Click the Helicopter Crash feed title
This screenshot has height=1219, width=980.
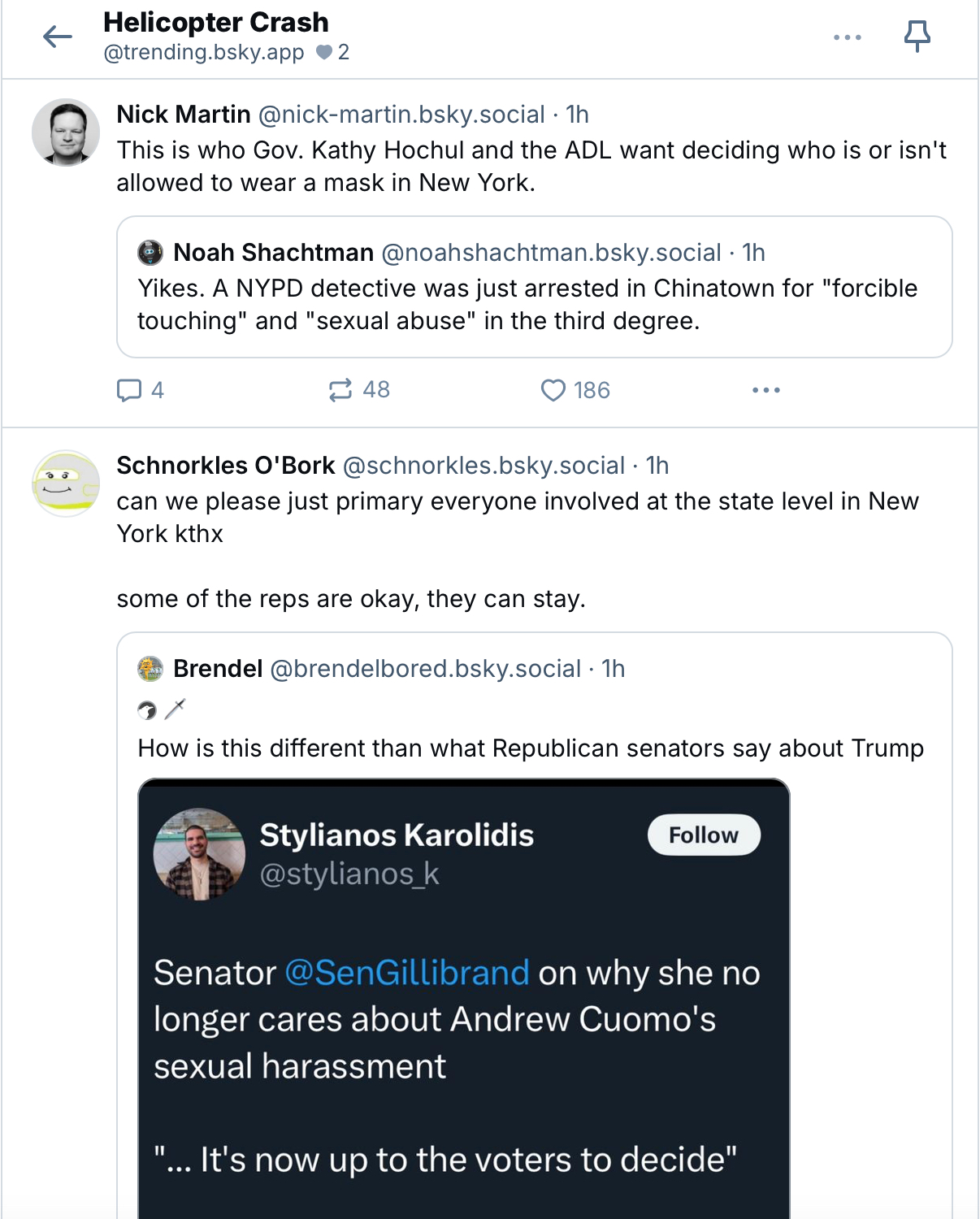[x=216, y=22]
